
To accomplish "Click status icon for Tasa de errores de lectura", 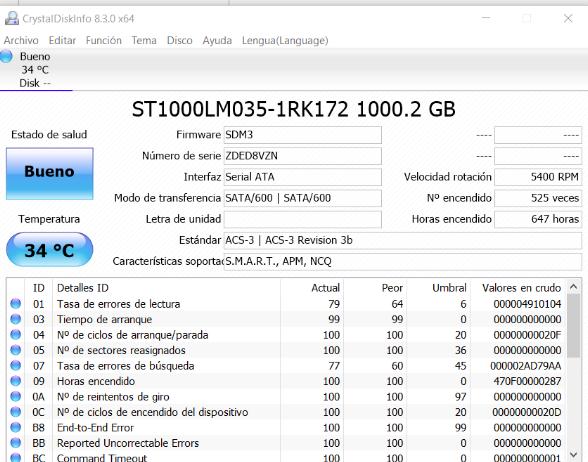I will coord(16,304).
